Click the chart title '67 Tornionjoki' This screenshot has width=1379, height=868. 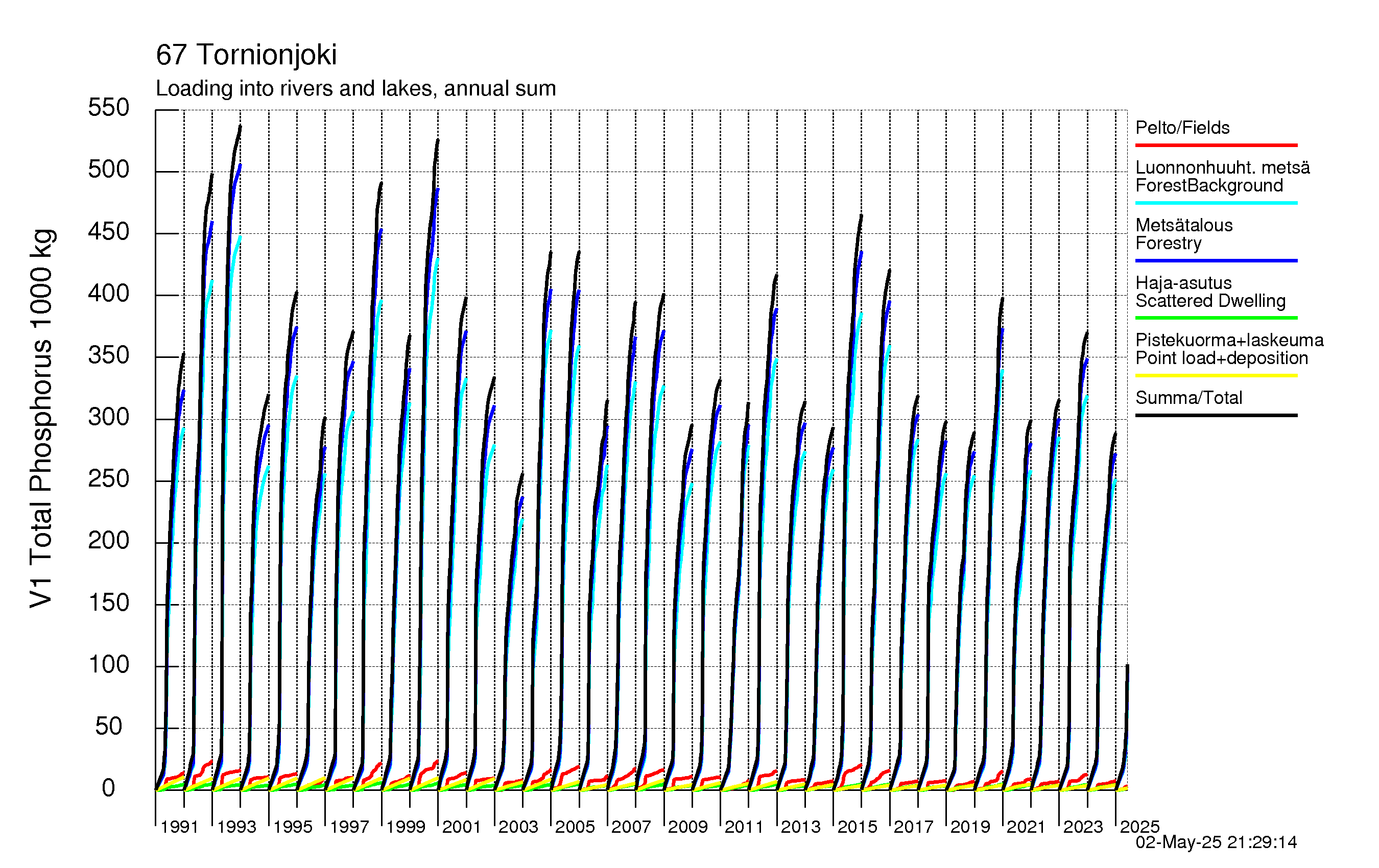tap(246, 55)
